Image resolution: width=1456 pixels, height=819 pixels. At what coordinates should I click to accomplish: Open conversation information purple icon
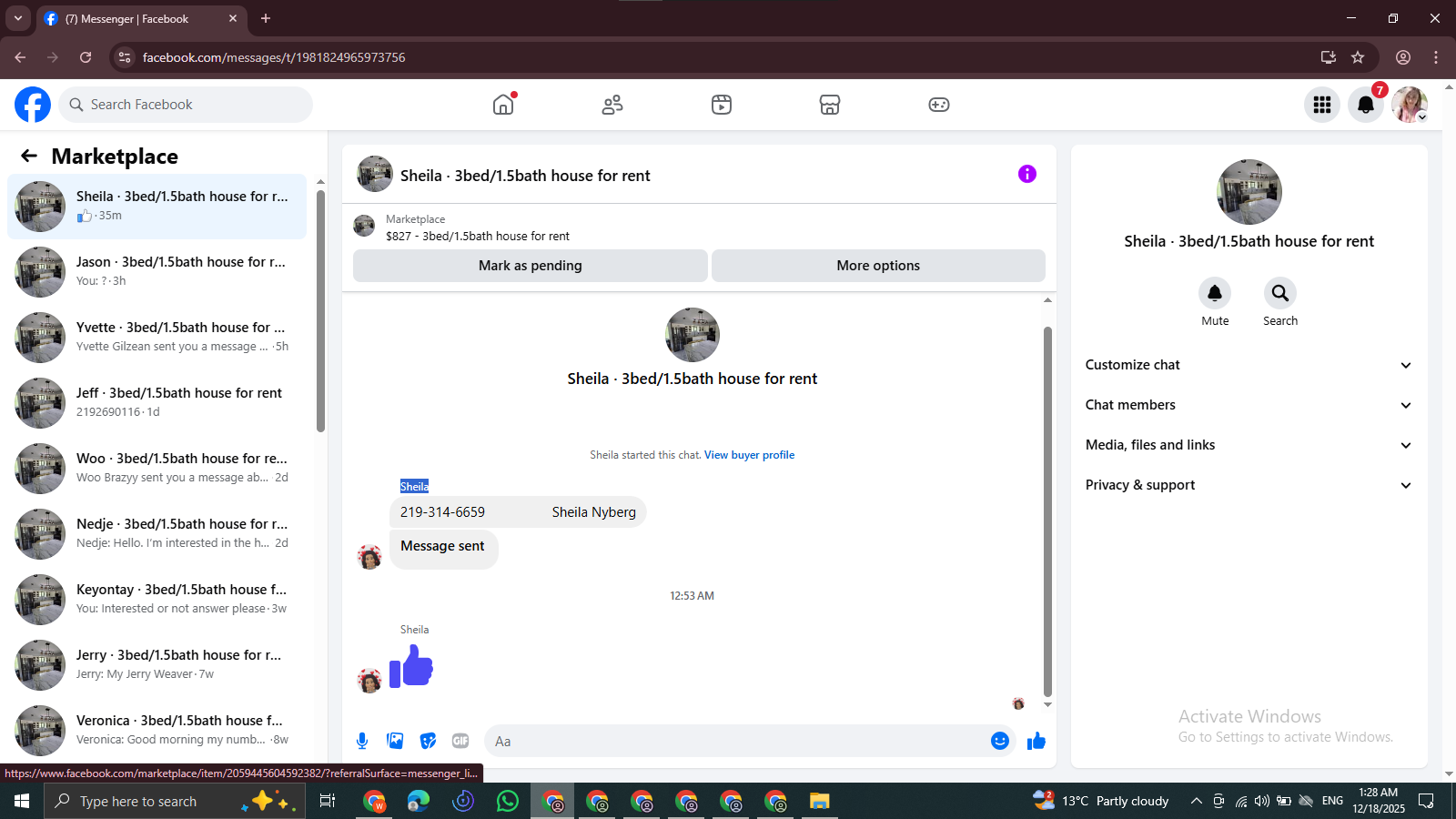click(1027, 174)
